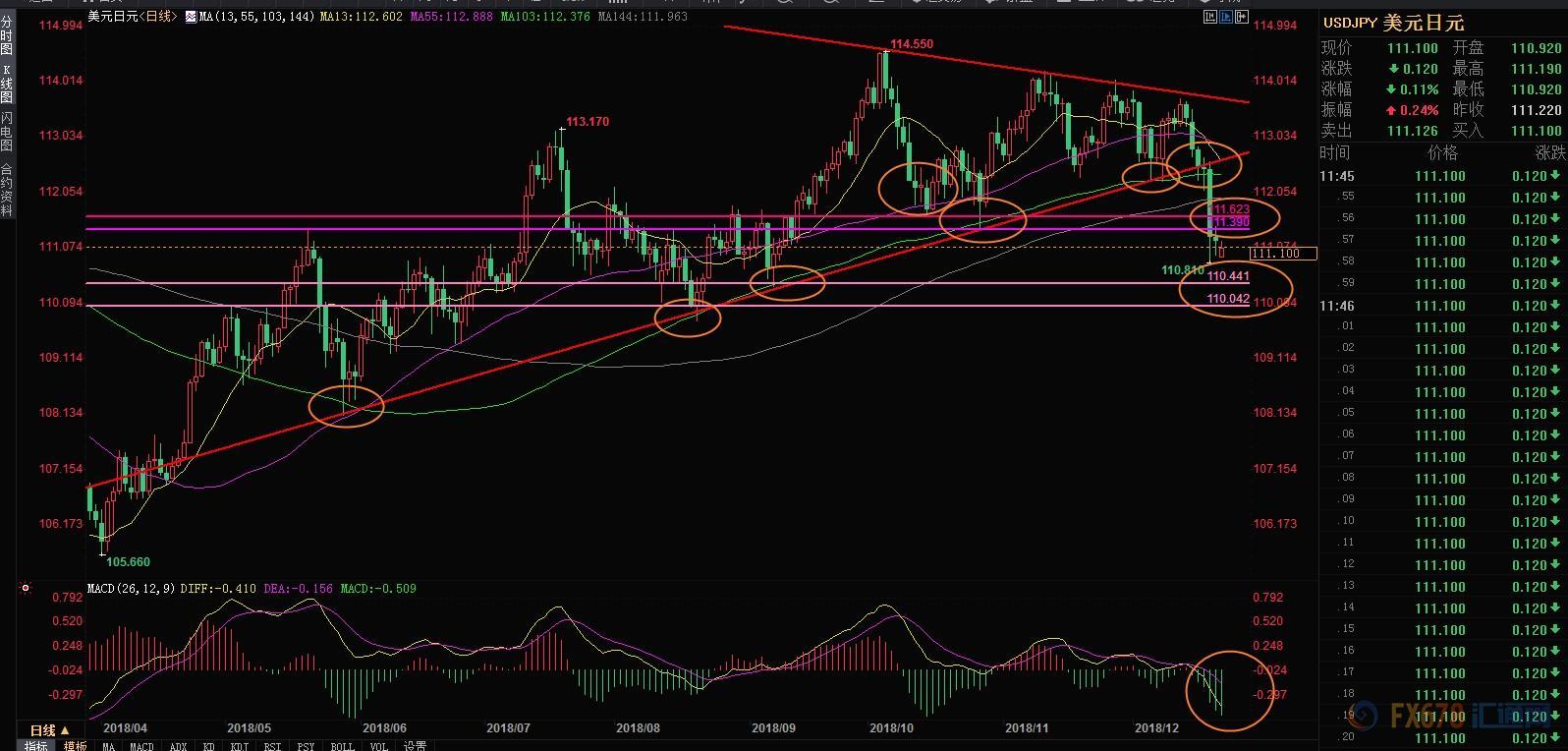
Task: Switch to K线图 side tab
Action: tap(7, 84)
